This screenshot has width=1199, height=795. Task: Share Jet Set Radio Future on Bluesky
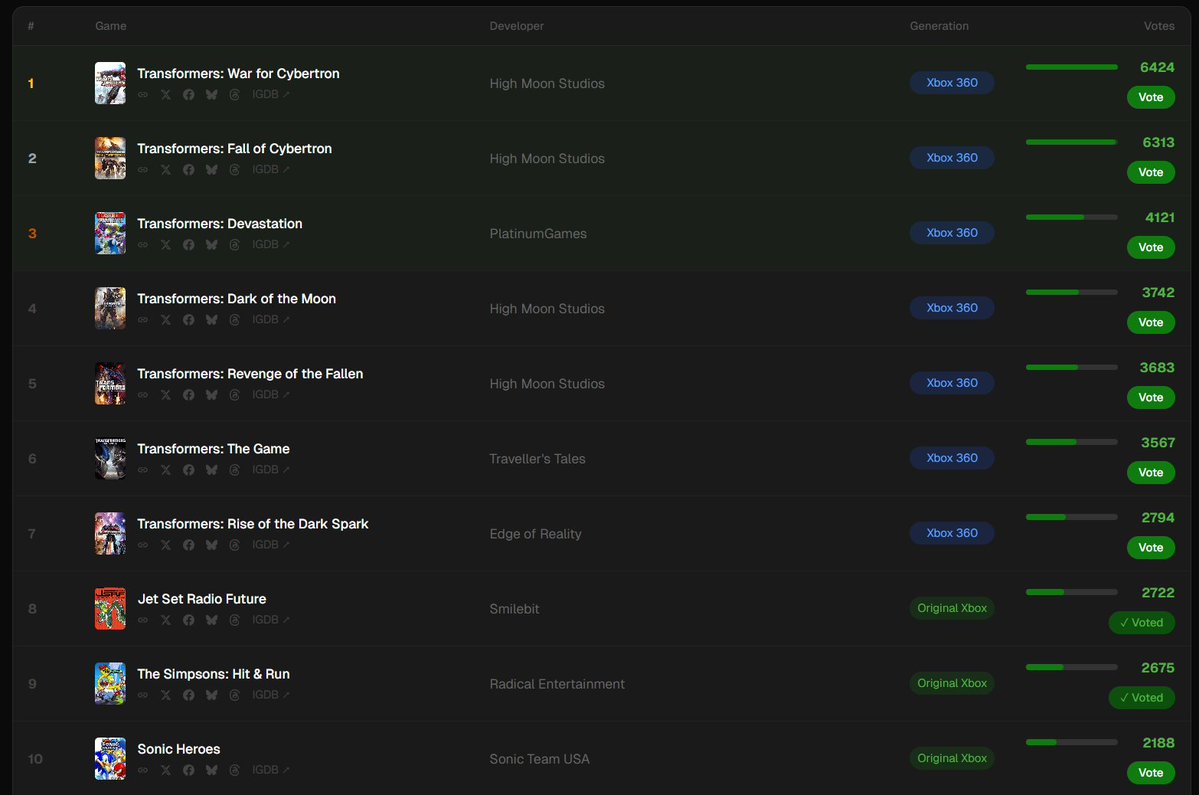212,620
